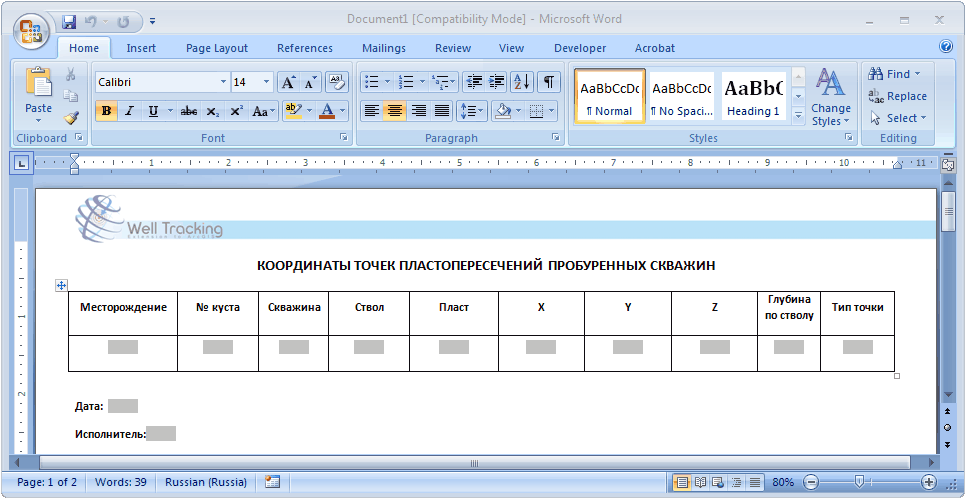This screenshot has height=499, width=966.
Task: Switch to the Page Layout tab
Action: [217, 48]
